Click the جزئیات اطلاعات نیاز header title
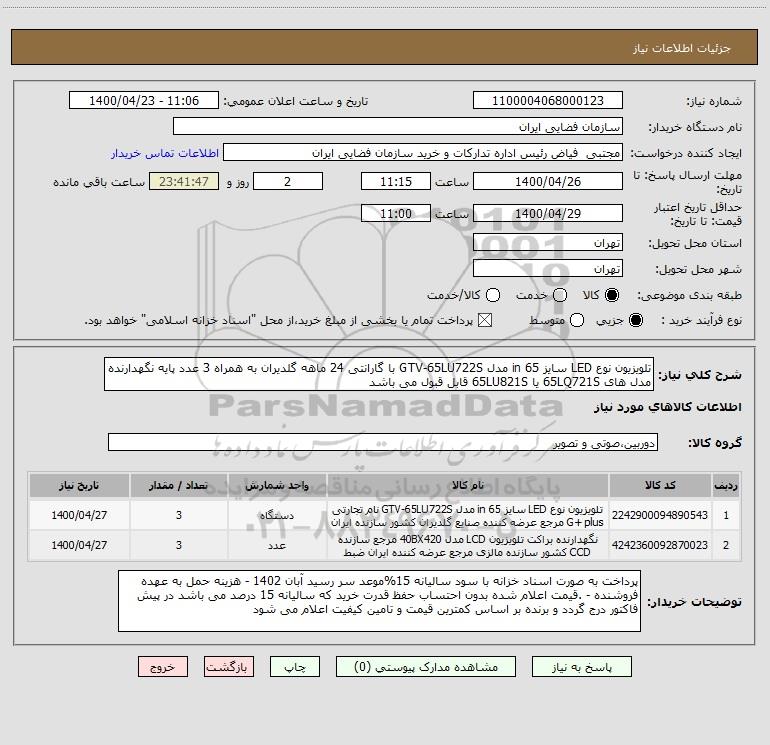The width and height of the screenshot is (770, 745). (x=682, y=48)
